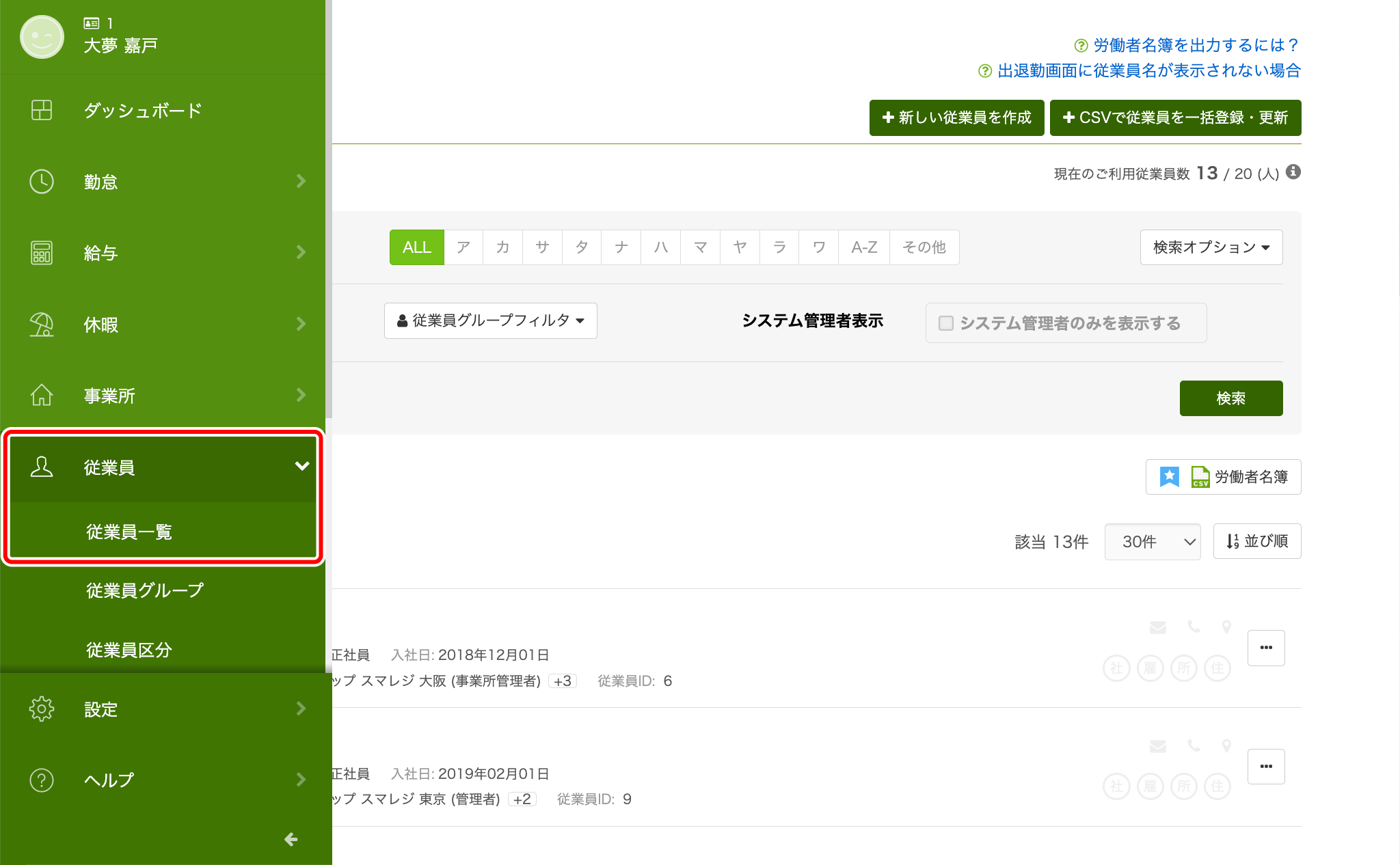
Task: Open the ダッシュボード dashboard icon
Action: pos(42,110)
